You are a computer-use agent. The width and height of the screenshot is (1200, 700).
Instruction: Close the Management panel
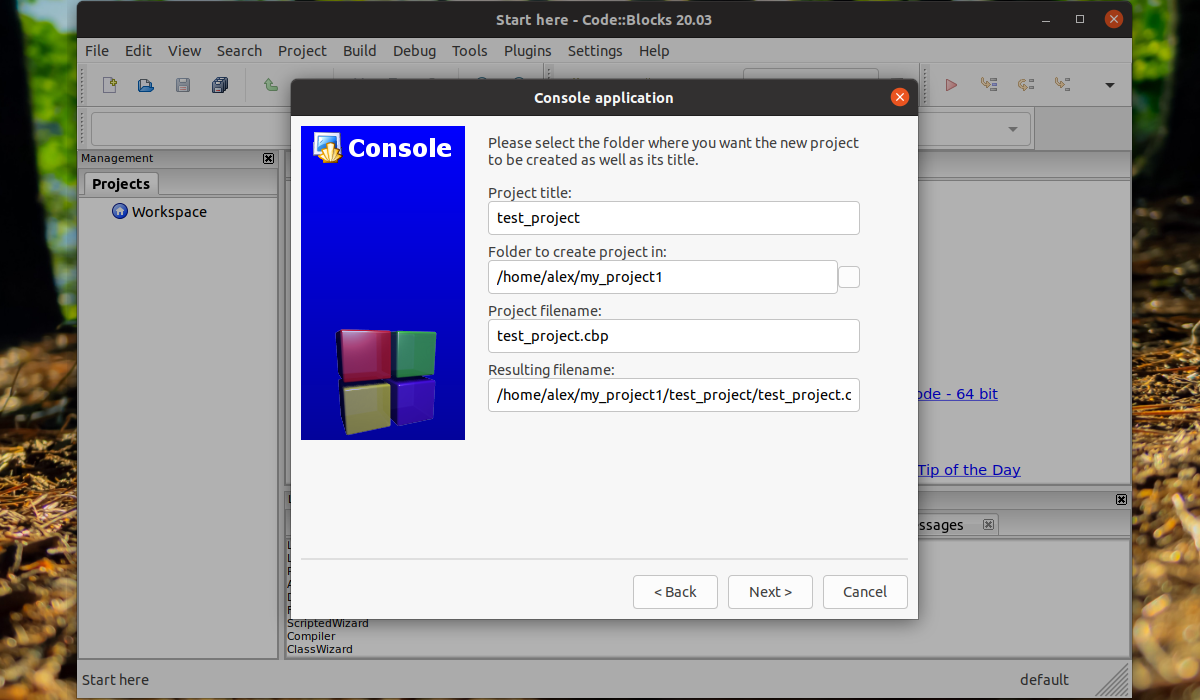click(x=268, y=158)
